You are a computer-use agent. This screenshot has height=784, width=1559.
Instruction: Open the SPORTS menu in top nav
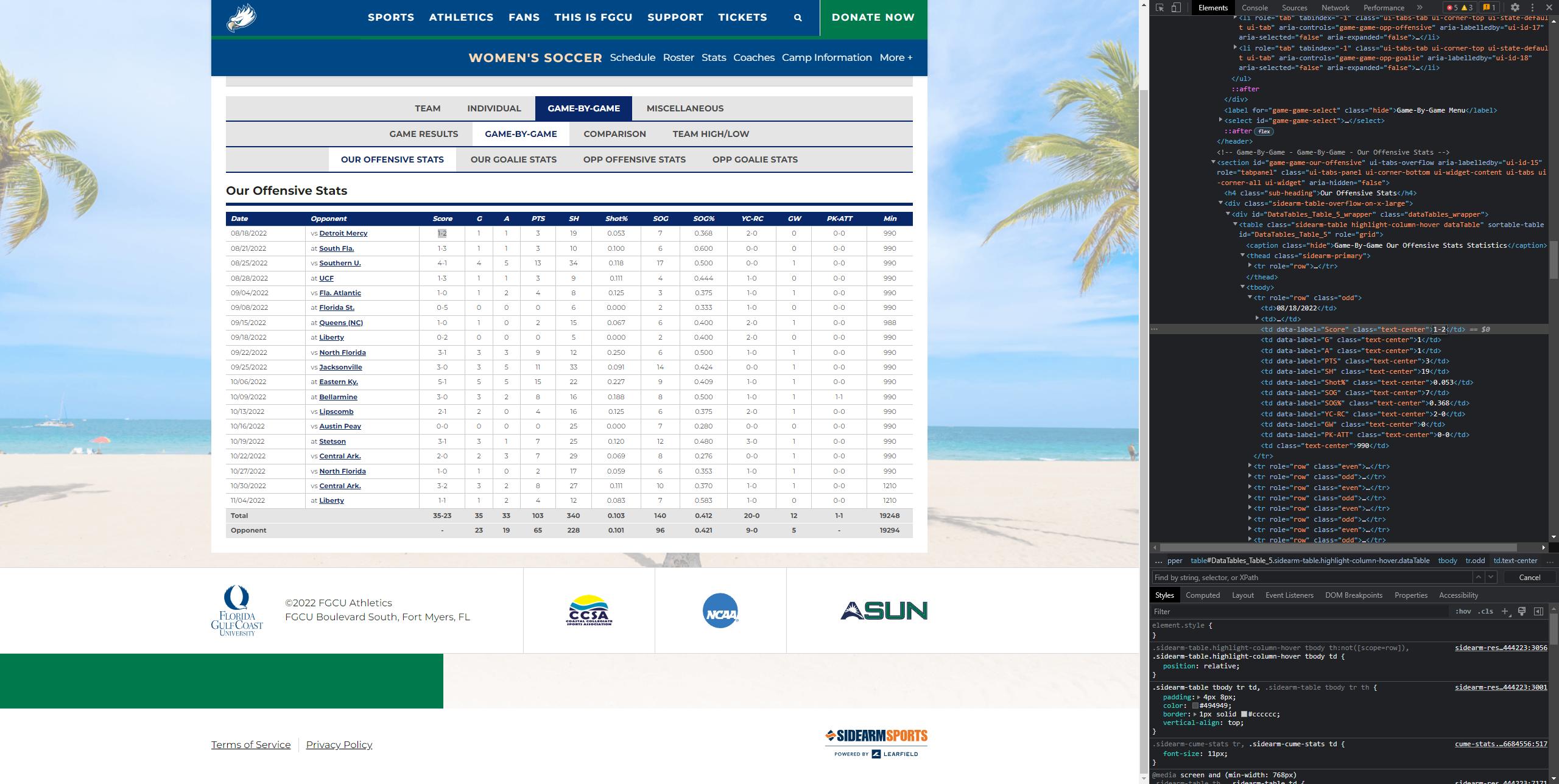coord(390,18)
